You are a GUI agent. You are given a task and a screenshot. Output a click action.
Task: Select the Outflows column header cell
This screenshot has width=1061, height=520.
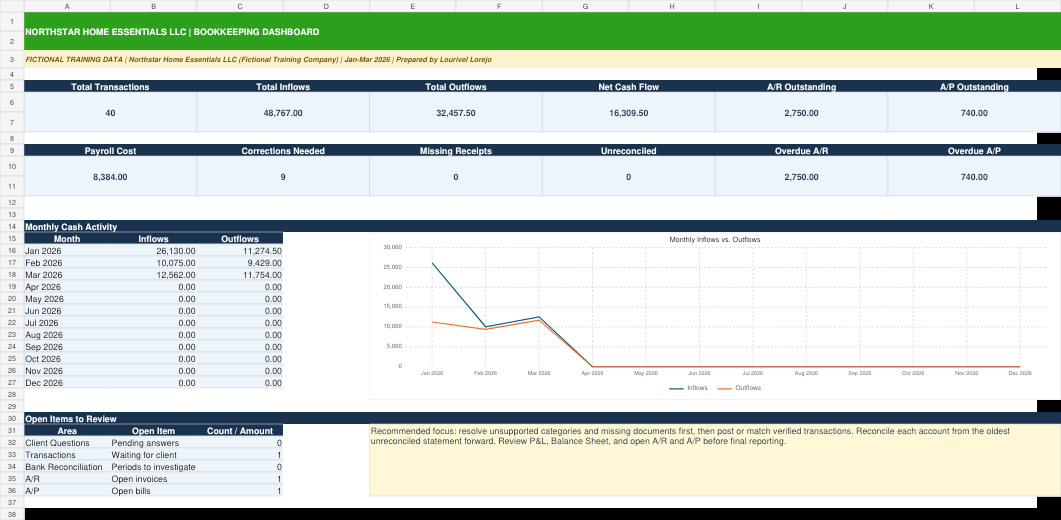[240, 238]
